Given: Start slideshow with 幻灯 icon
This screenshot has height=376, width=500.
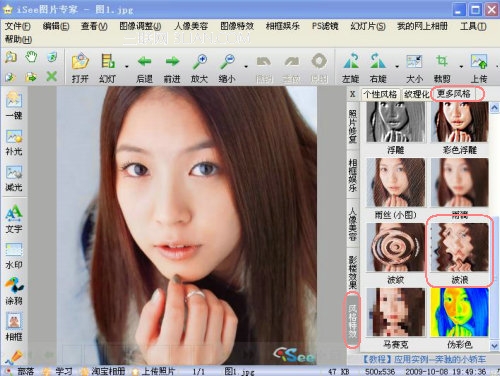Looking at the screenshot, I should pos(108,68).
